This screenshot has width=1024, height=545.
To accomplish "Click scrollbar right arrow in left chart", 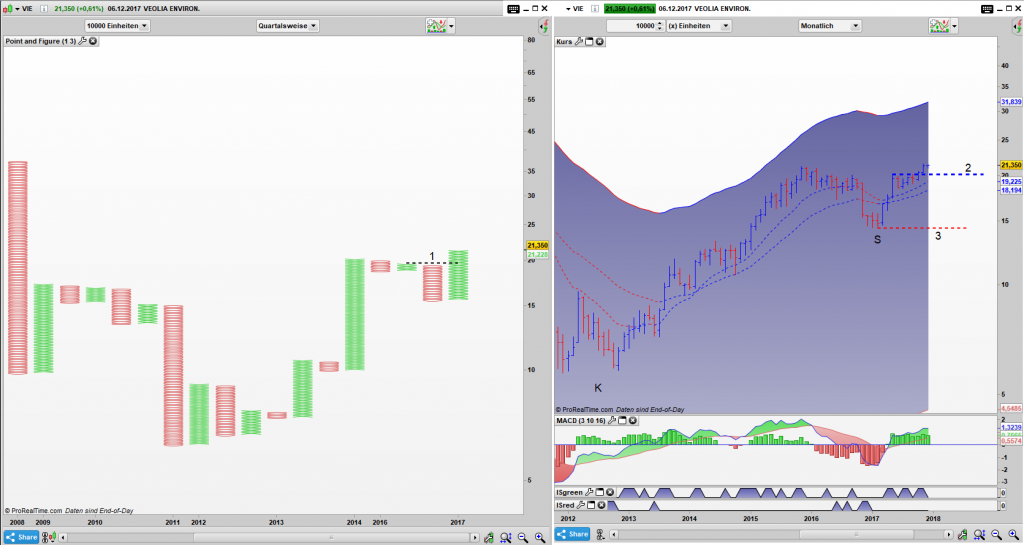I will (475, 538).
